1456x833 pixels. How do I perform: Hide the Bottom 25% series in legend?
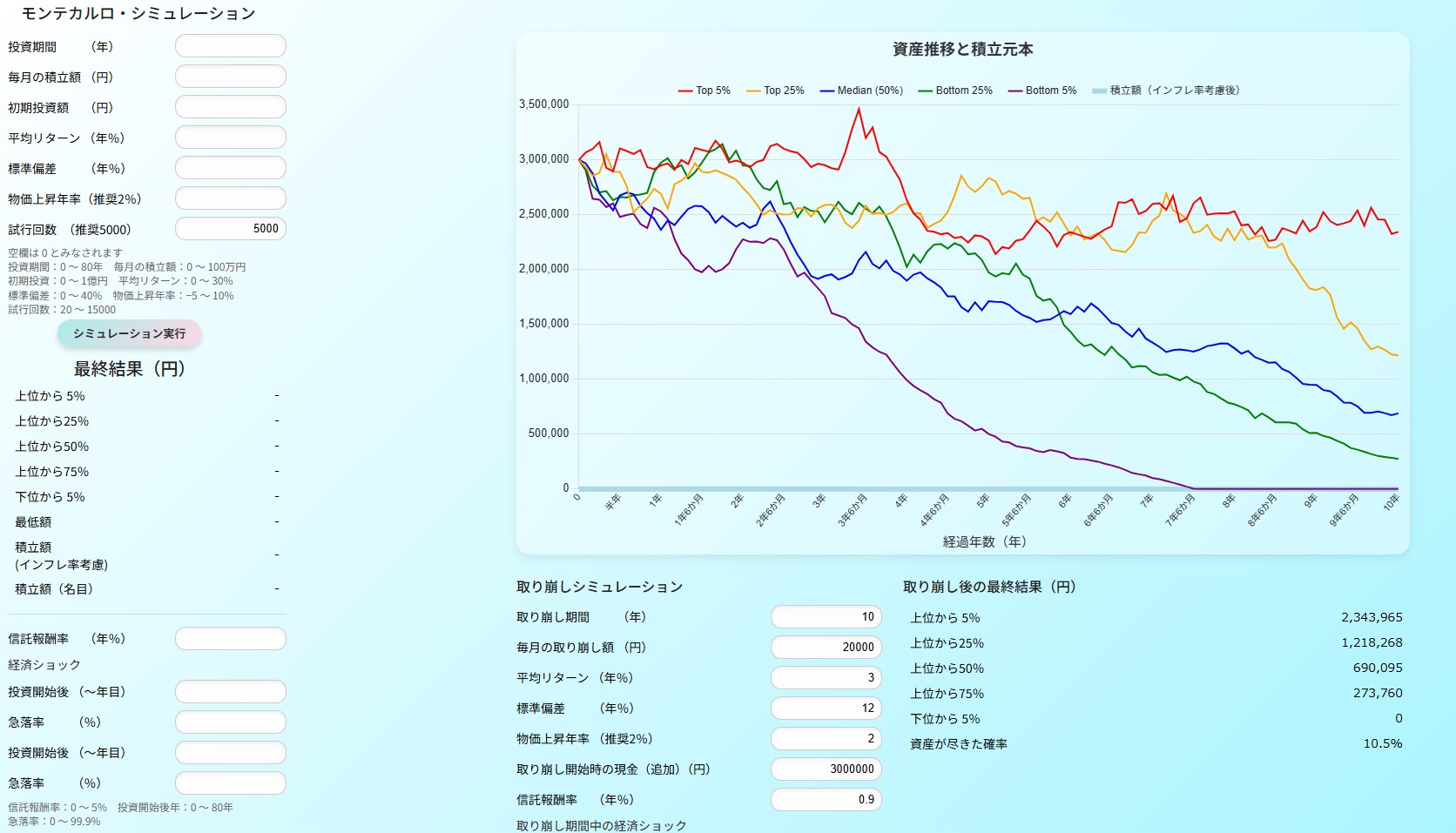(955, 91)
